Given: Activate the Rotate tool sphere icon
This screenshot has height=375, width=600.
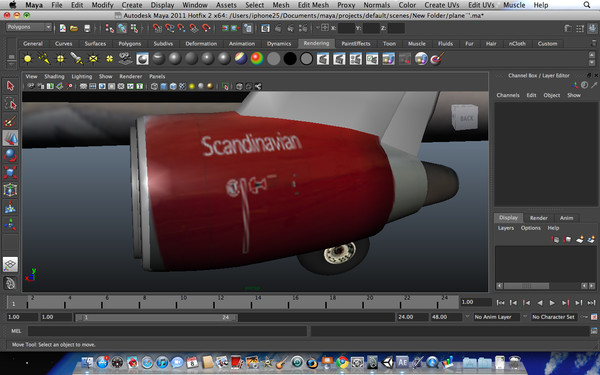Looking at the screenshot, I should [x=10, y=155].
